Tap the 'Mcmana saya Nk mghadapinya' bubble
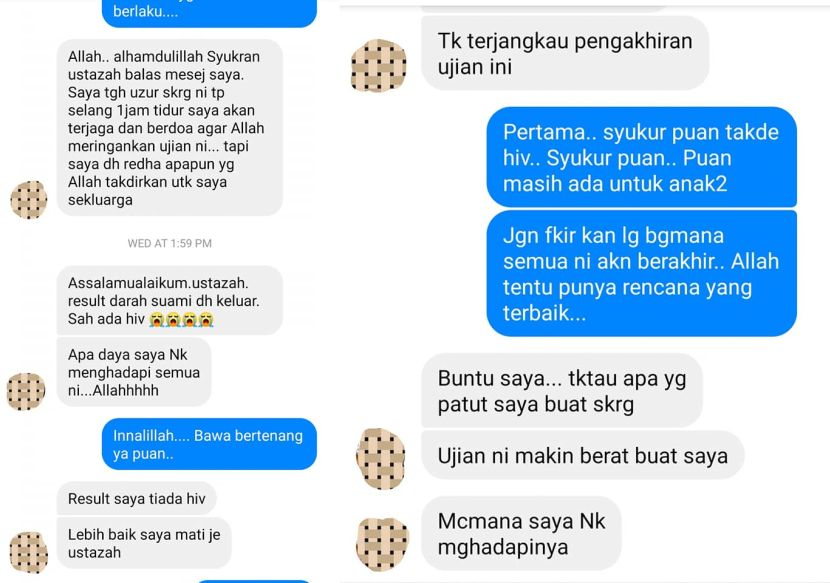Screen dimensions: 830x583 coord(521,534)
